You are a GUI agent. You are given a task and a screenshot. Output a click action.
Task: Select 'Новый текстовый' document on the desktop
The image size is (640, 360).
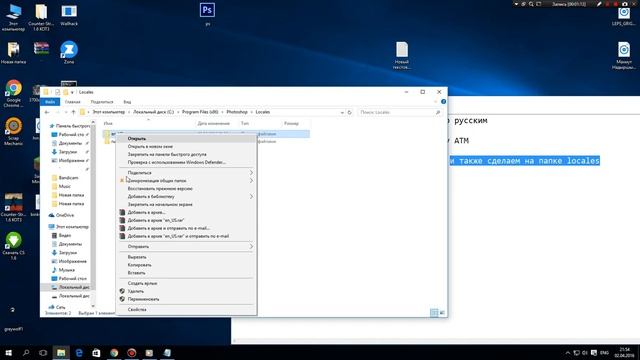point(402,55)
